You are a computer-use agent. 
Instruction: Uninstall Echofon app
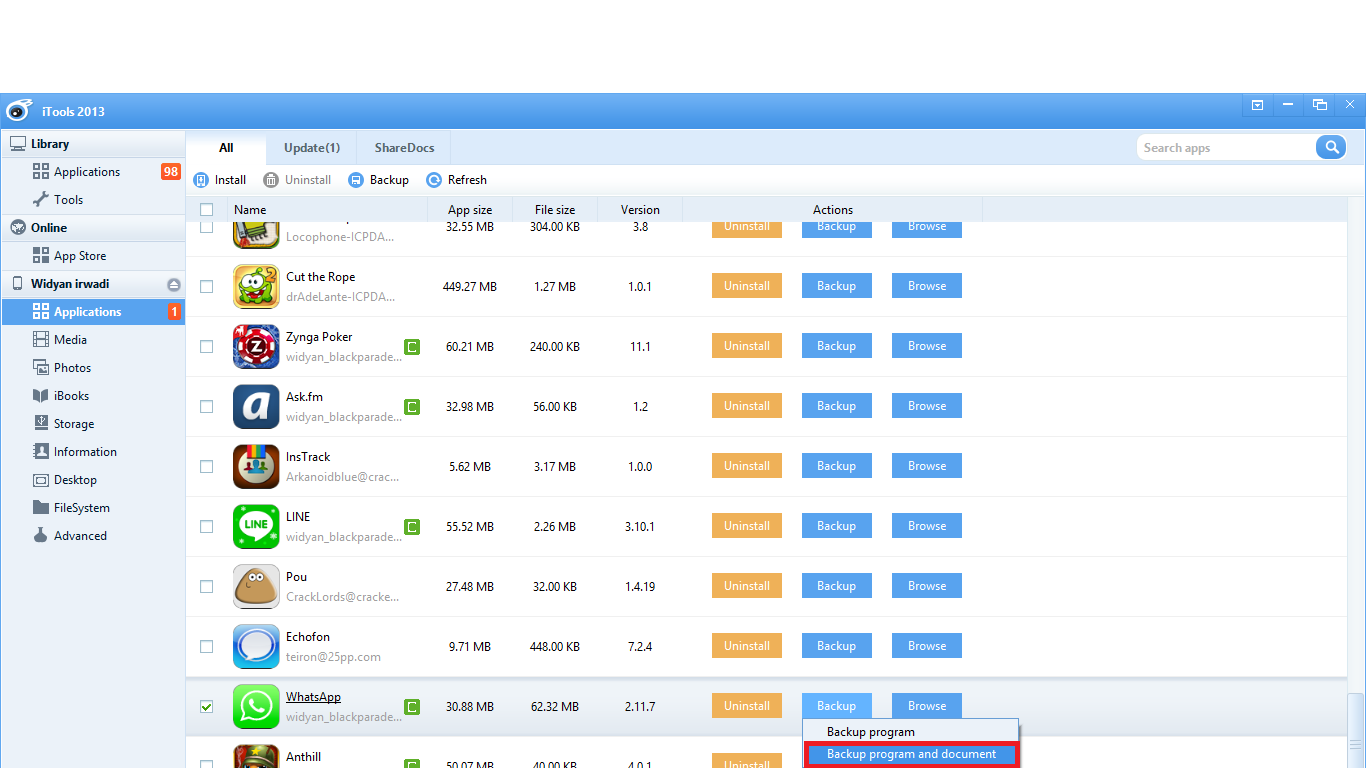[x=747, y=646]
